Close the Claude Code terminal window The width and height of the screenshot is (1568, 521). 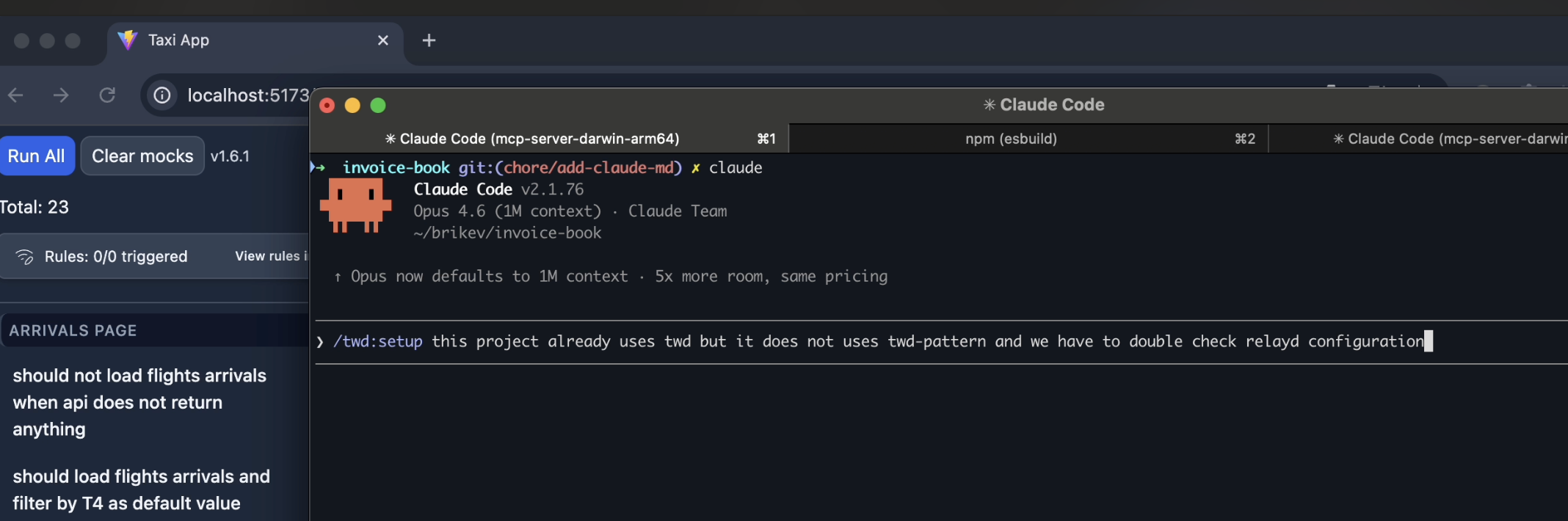(x=327, y=106)
